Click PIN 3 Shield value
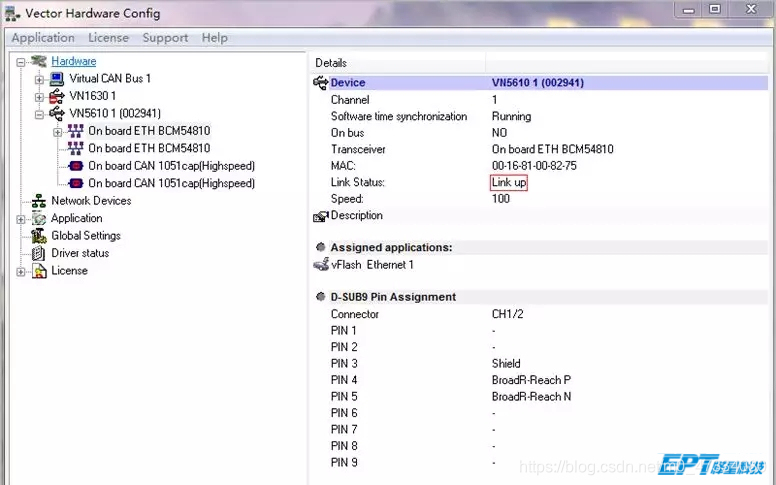The width and height of the screenshot is (776, 485). 506,364
